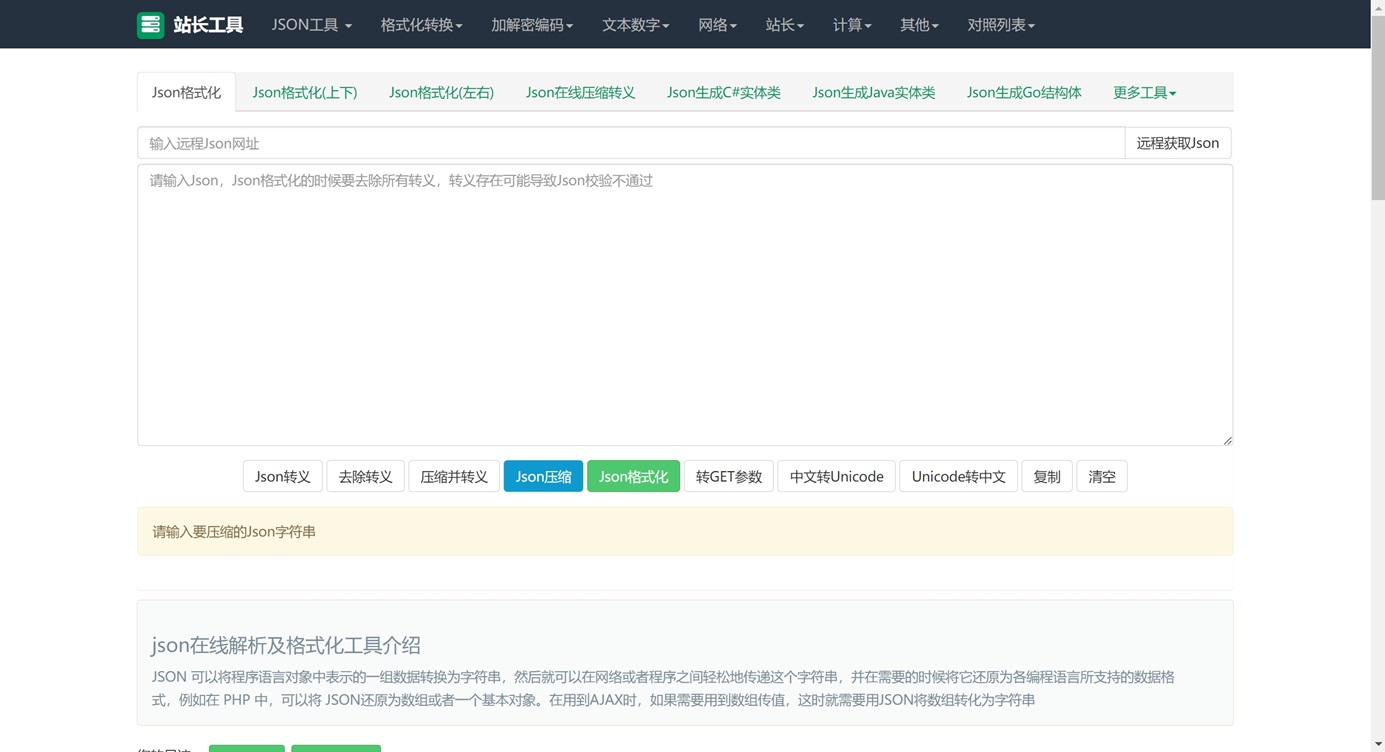The height and width of the screenshot is (752, 1385).
Task: Click the Json压缩 button
Action: (543, 476)
